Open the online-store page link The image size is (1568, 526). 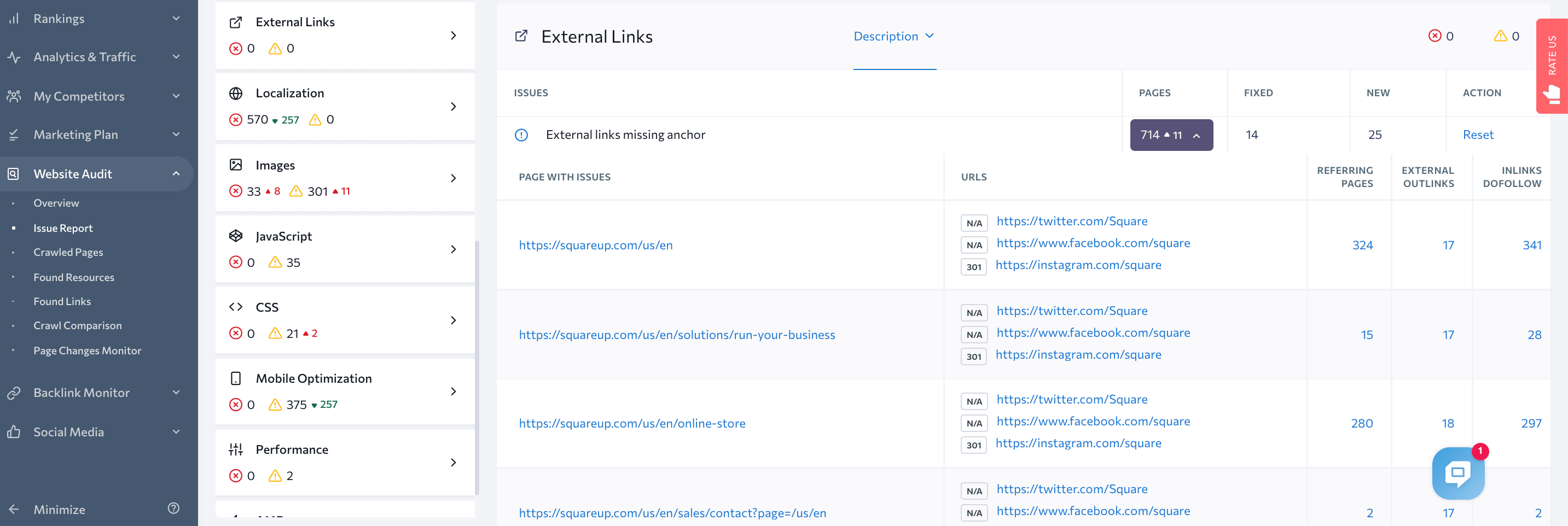point(632,423)
